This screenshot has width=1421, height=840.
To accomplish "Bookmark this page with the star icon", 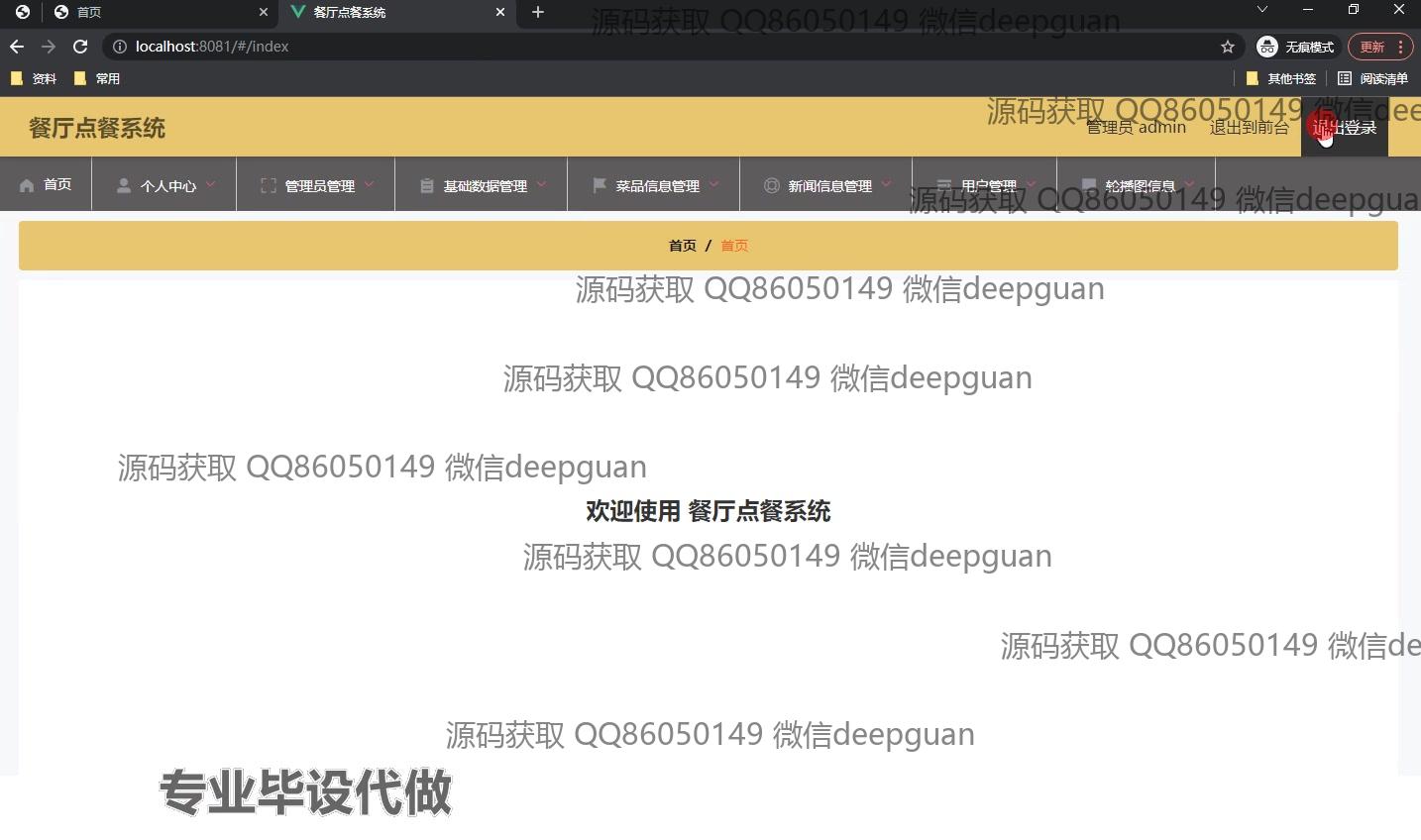I will tap(1228, 47).
